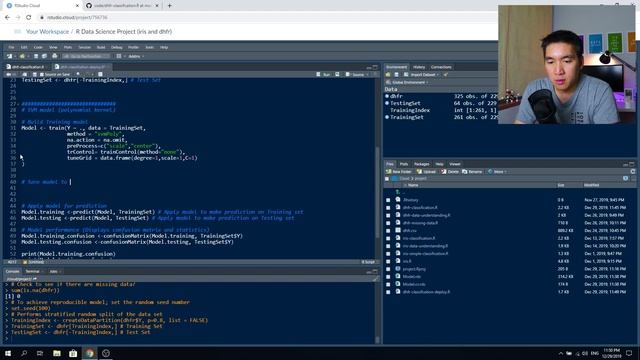Check the box for project.Rproj
Image resolution: width=640 pixels, height=360 pixels.
[x=388, y=269]
